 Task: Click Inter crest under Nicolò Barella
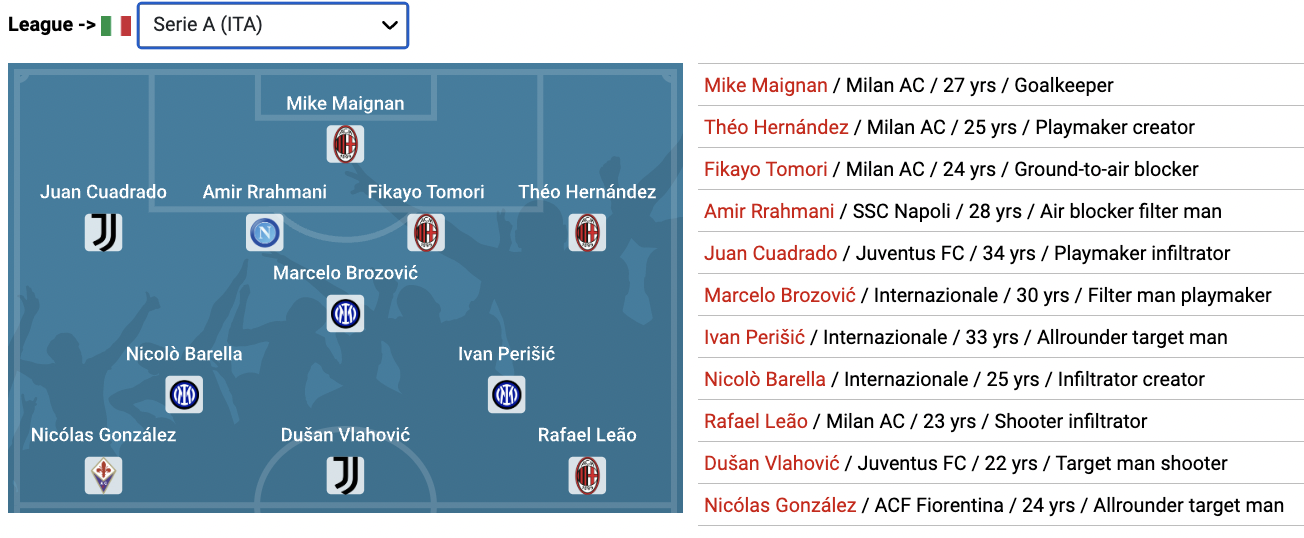(x=184, y=395)
